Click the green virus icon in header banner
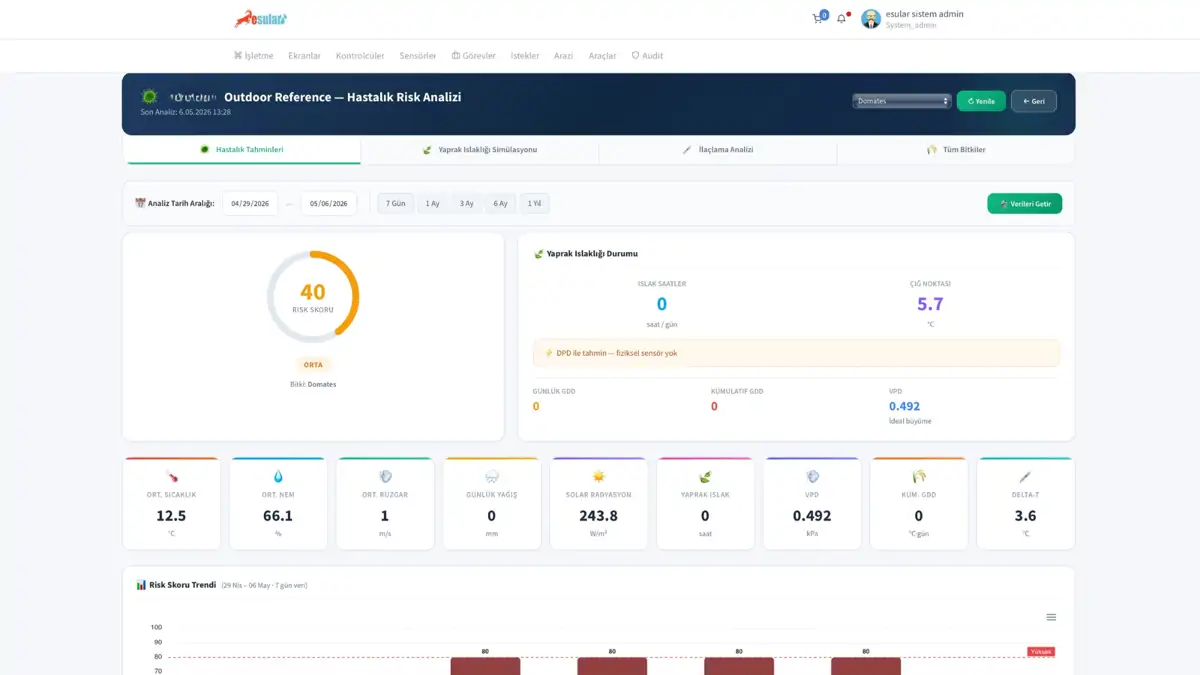 point(150,97)
